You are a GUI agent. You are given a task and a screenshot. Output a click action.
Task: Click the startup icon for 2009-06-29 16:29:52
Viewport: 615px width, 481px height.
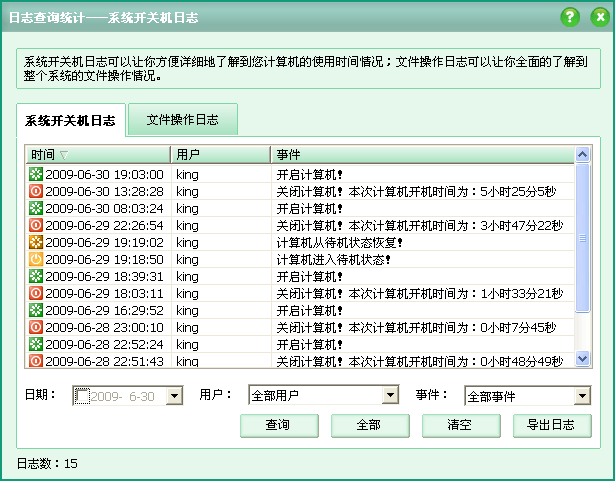point(36,310)
